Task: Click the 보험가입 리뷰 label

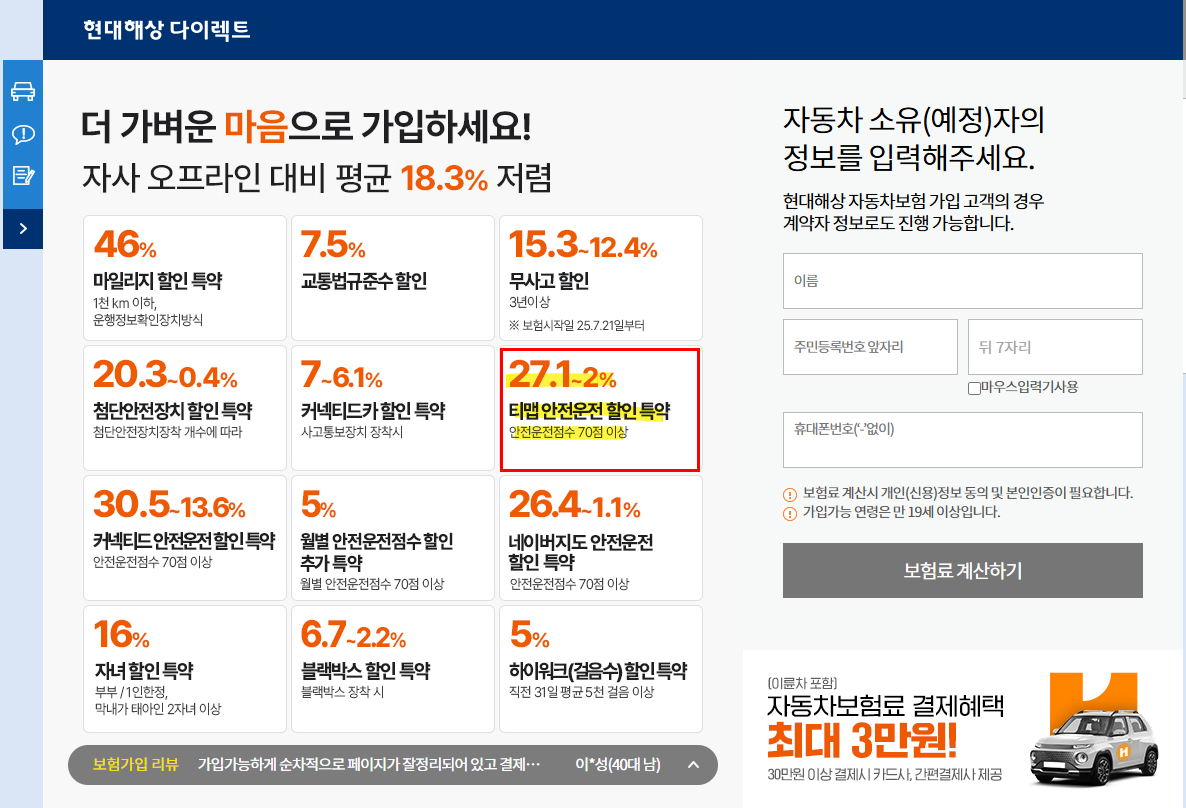Action: 135,764
